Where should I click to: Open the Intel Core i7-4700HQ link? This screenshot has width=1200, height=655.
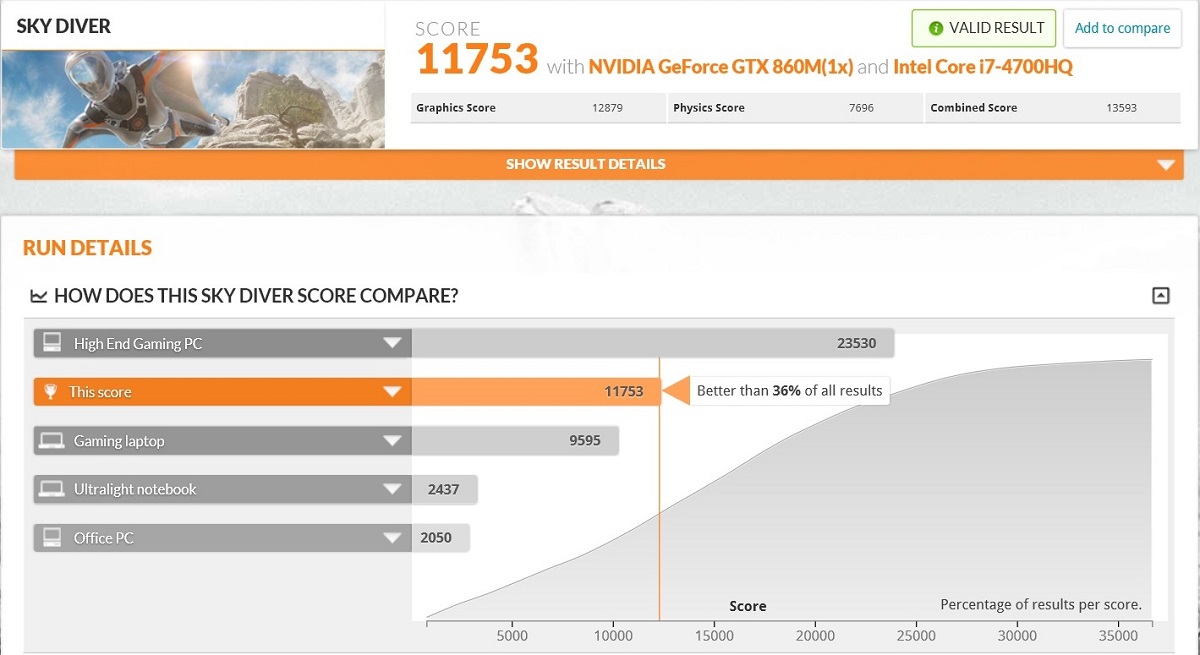(983, 67)
